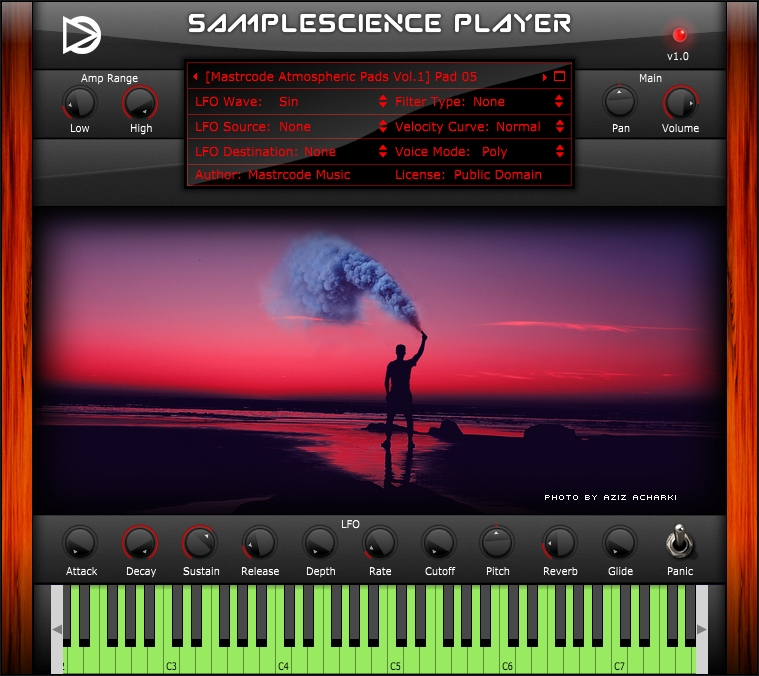The width and height of the screenshot is (759, 676).
Task: Play the C6 key on keyboard
Action: click(x=507, y=661)
